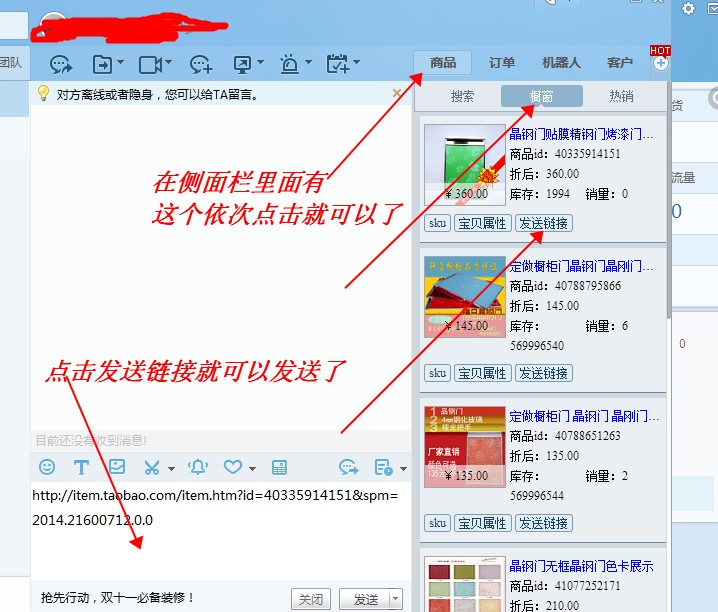The image size is (718, 612).
Task: Click the color card swatches thumbnail
Action: coord(465,584)
